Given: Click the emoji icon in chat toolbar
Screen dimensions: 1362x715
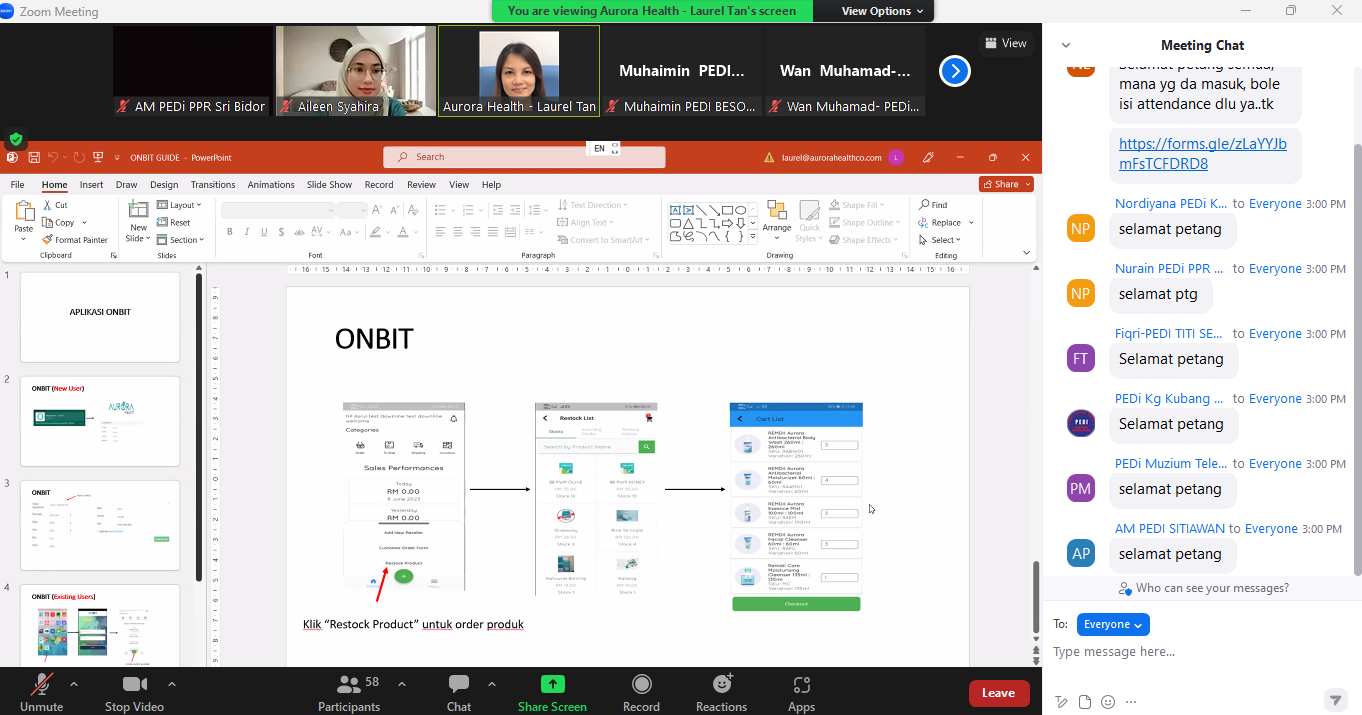Looking at the screenshot, I should tap(1108, 702).
